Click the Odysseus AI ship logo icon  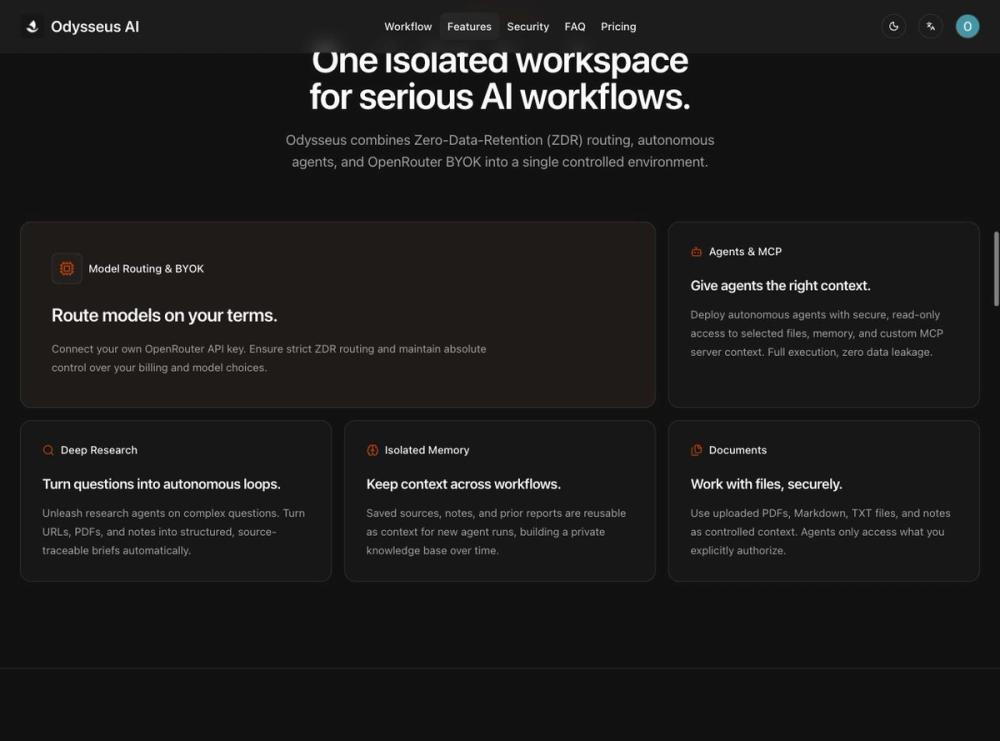click(x=33, y=26)
